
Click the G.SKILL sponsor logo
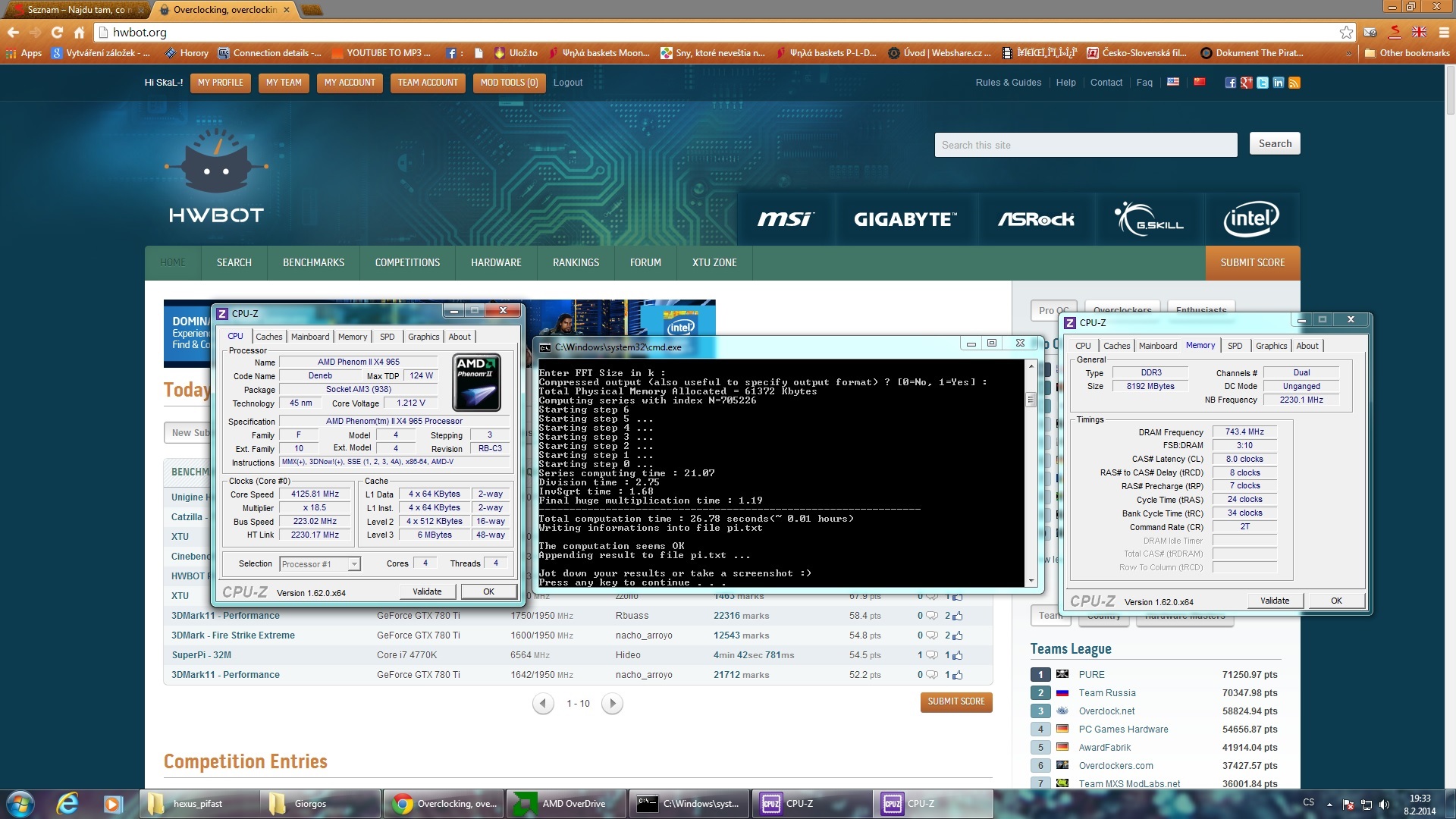[1150, 219]
